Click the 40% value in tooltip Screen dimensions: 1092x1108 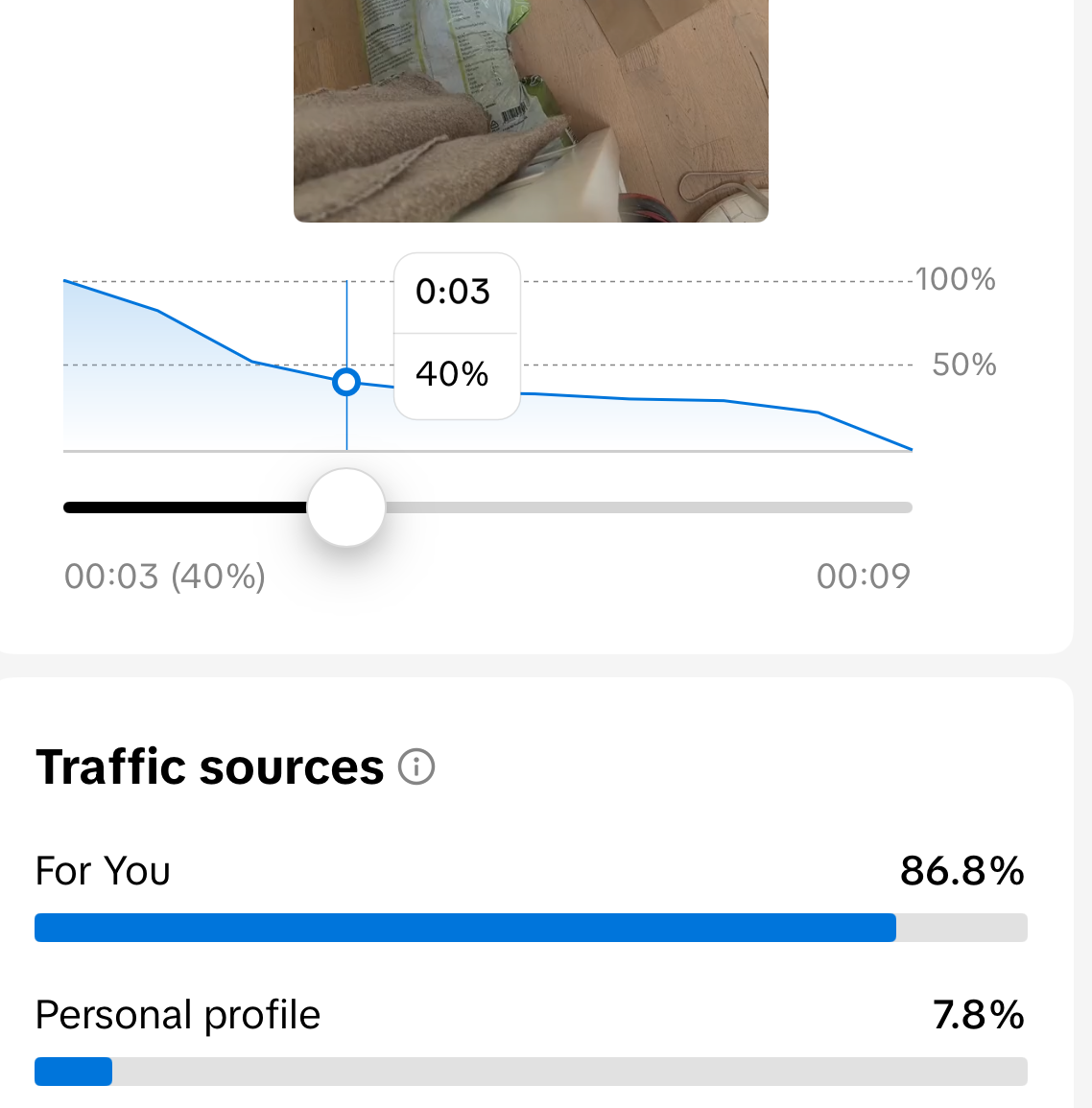pos(452,374)
